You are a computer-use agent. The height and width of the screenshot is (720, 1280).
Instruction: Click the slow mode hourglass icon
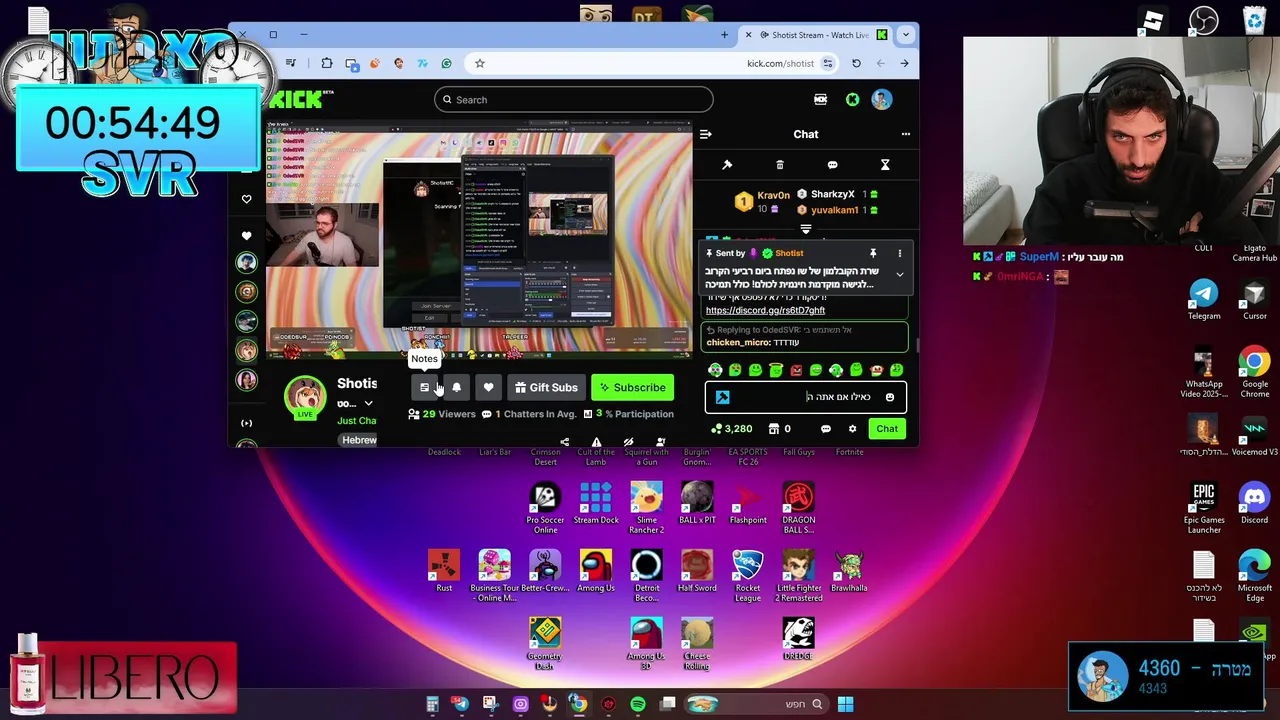point(885,165)
